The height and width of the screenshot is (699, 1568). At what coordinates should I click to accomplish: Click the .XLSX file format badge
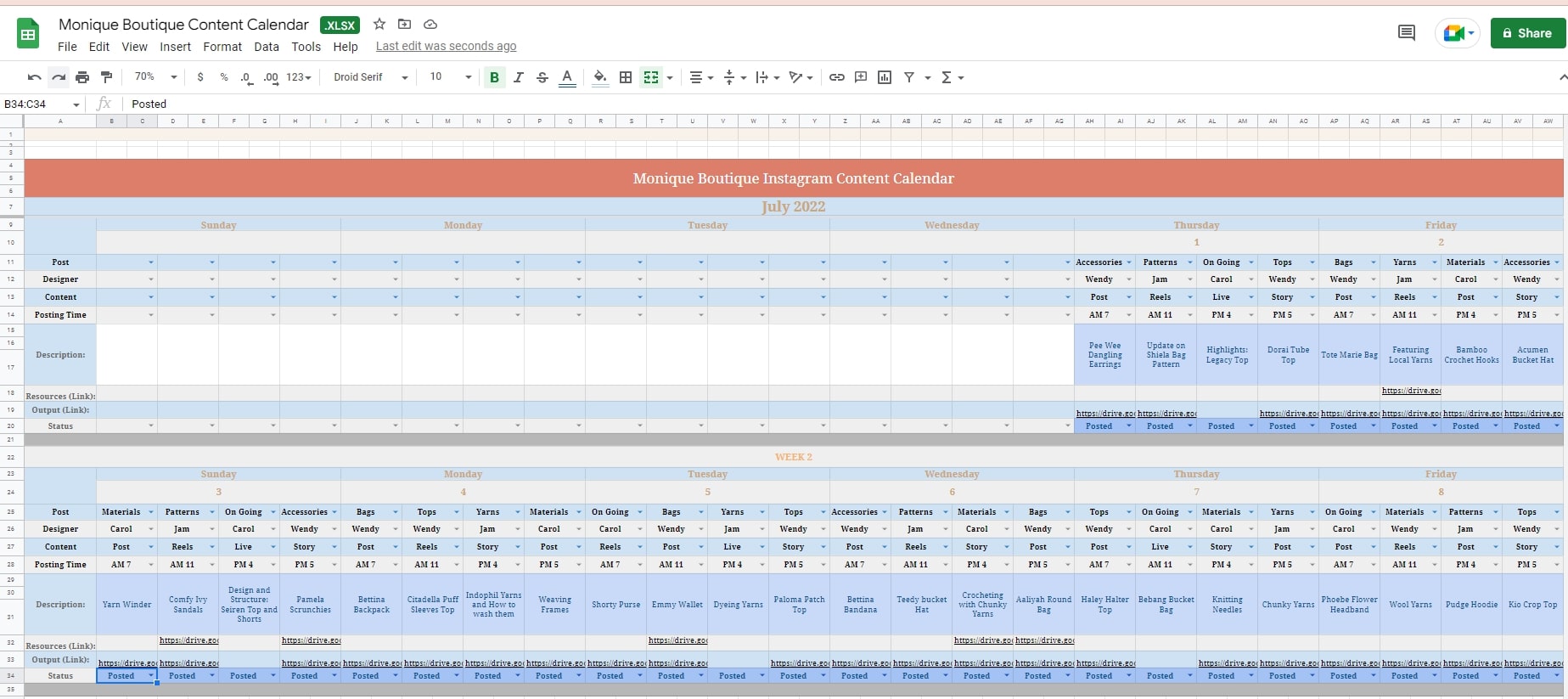tap(340, 25)
